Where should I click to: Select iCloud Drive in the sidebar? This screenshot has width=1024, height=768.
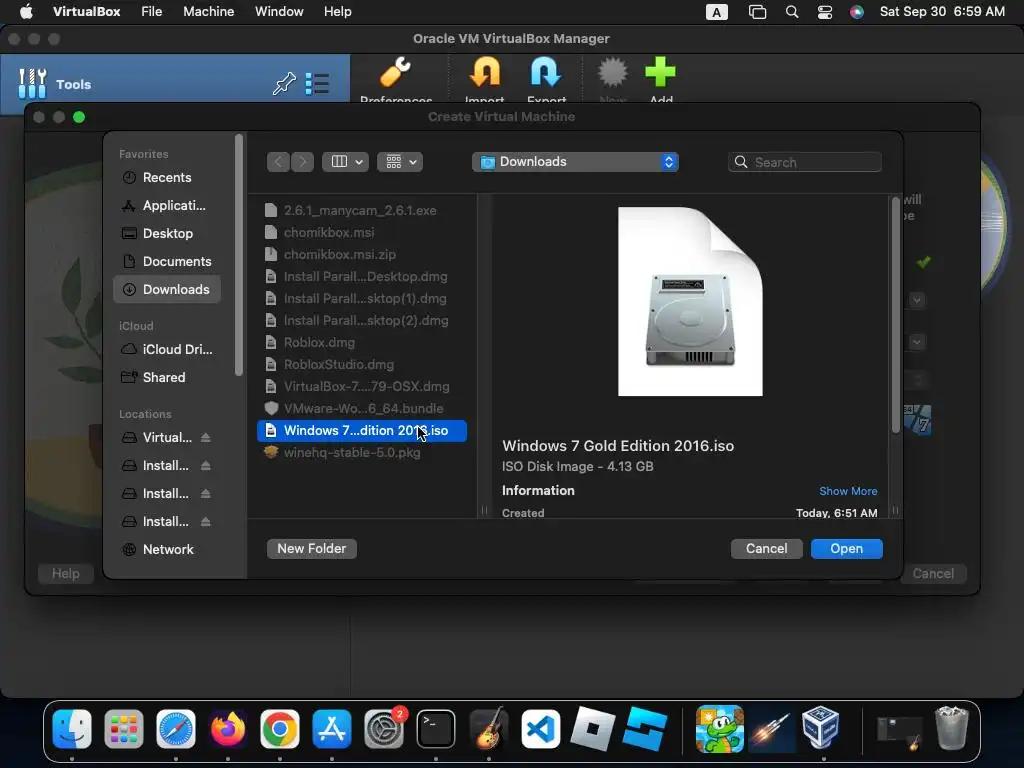coord(167,349)
